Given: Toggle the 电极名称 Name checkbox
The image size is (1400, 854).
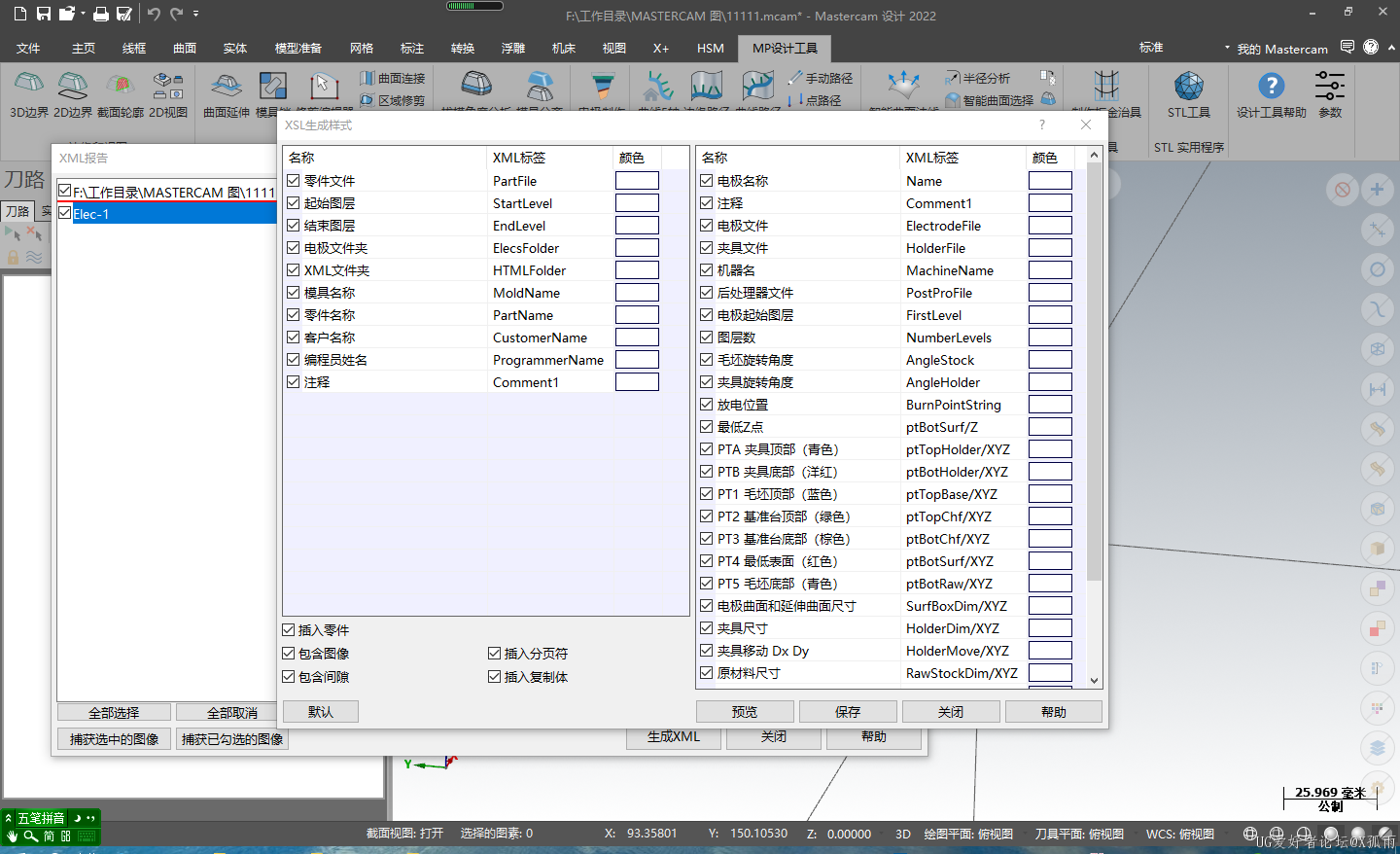Looking at the screenshot, I should (707, 180).
